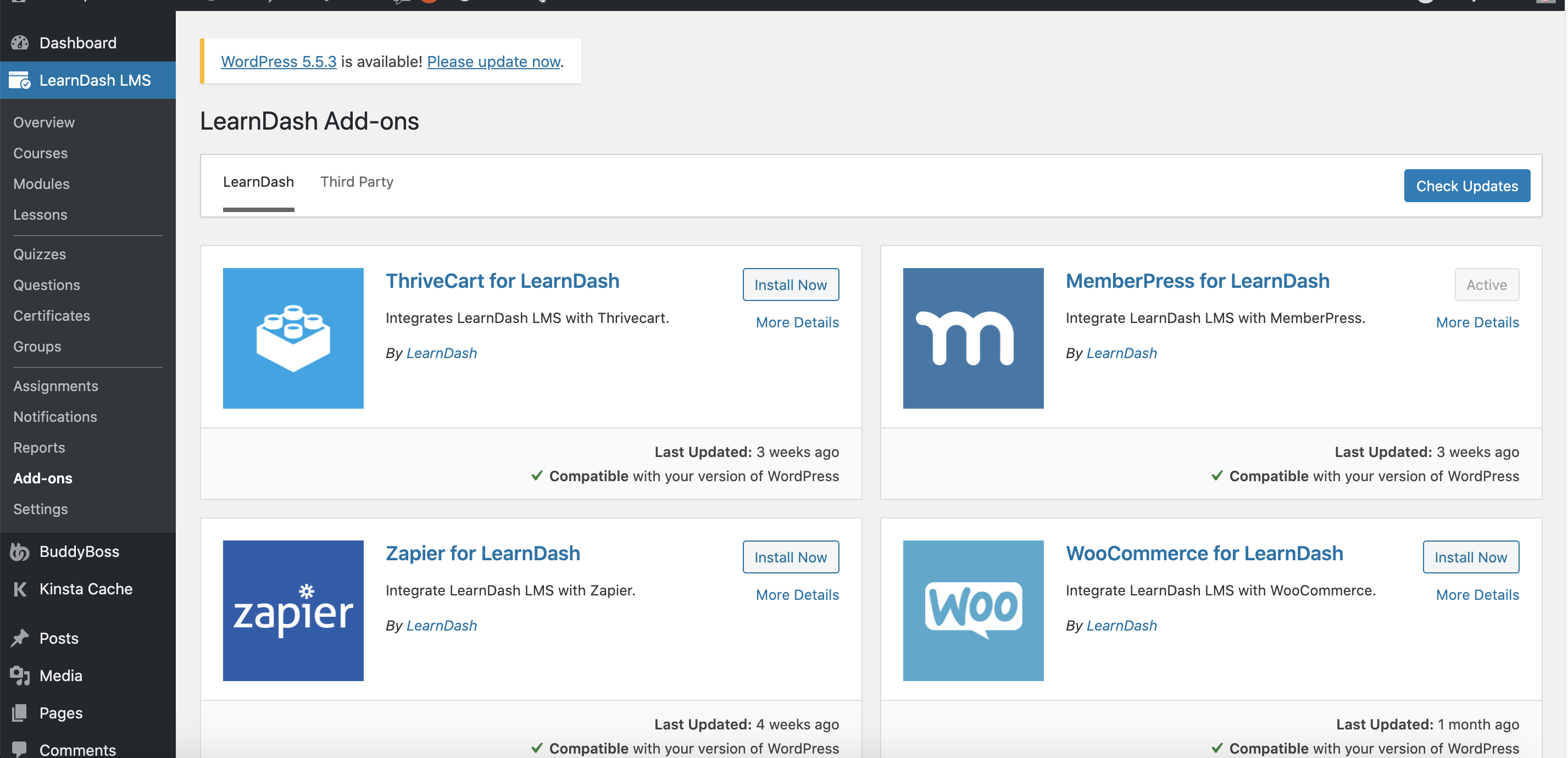1568x758 pixels.
Task: Open More Details for Zapier
Action: click(x=797, y=595)
